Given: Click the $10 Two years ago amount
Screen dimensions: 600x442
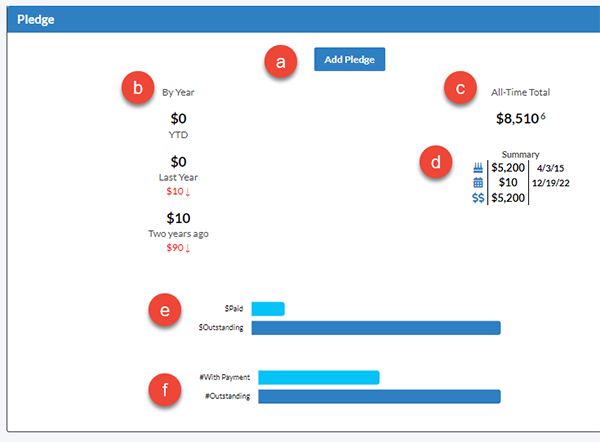Looking at the screenshot, I should pyautogui.click(x=178, y=218).
